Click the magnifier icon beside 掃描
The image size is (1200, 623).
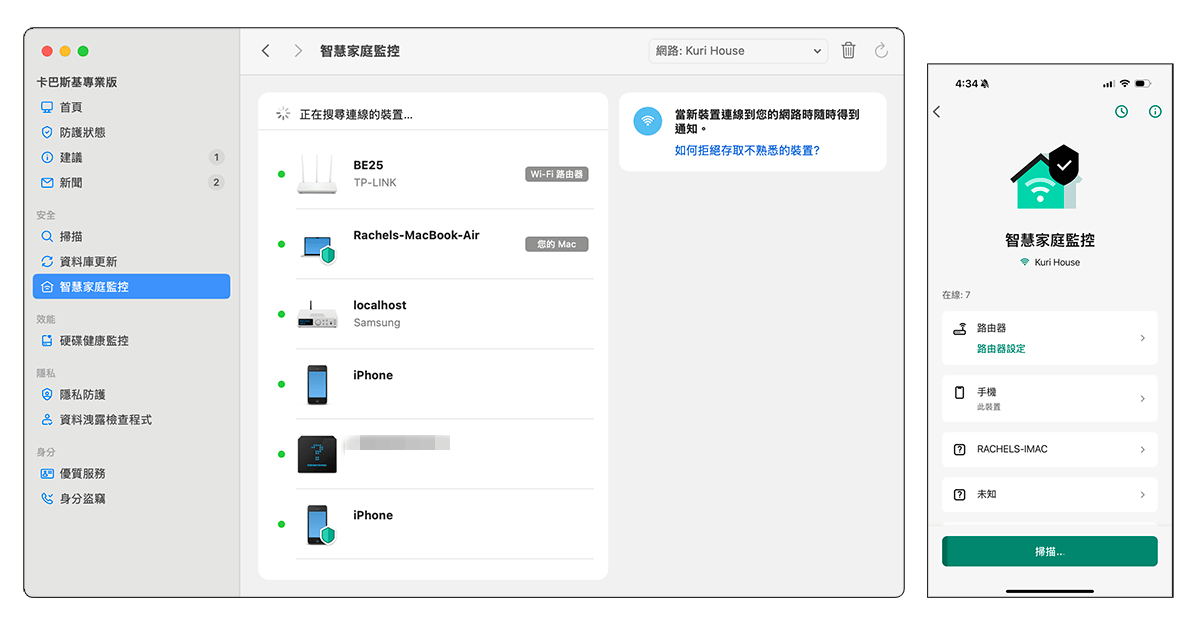point(47,237)
